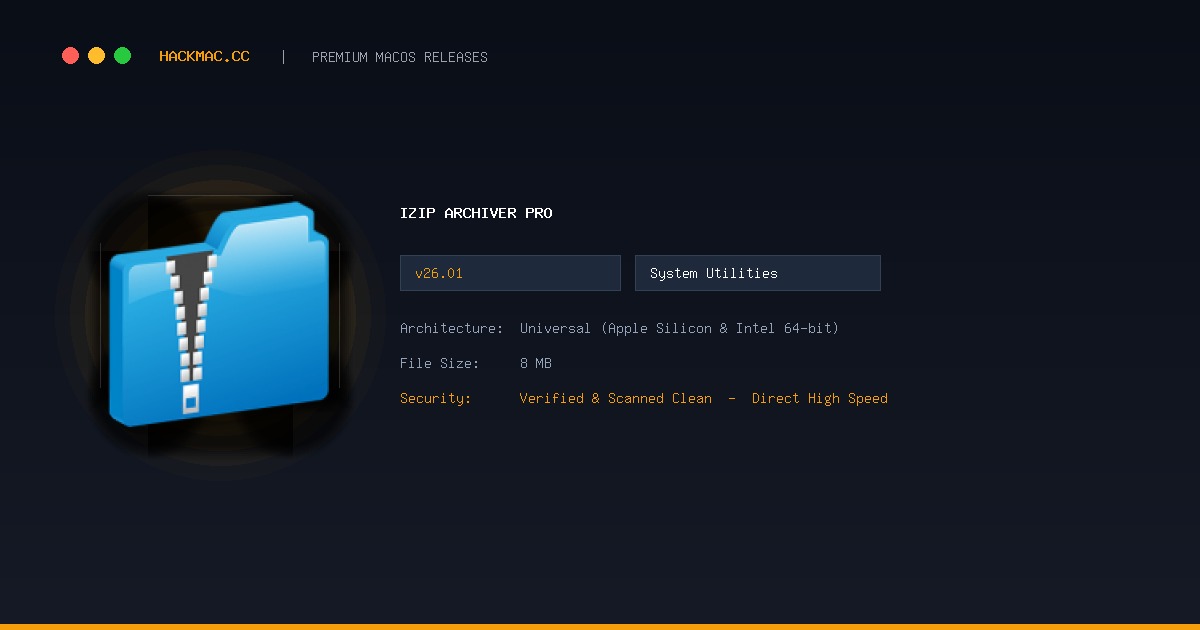Click the red window dot
The image size is (1200, 630).
(x=70, y=56)
